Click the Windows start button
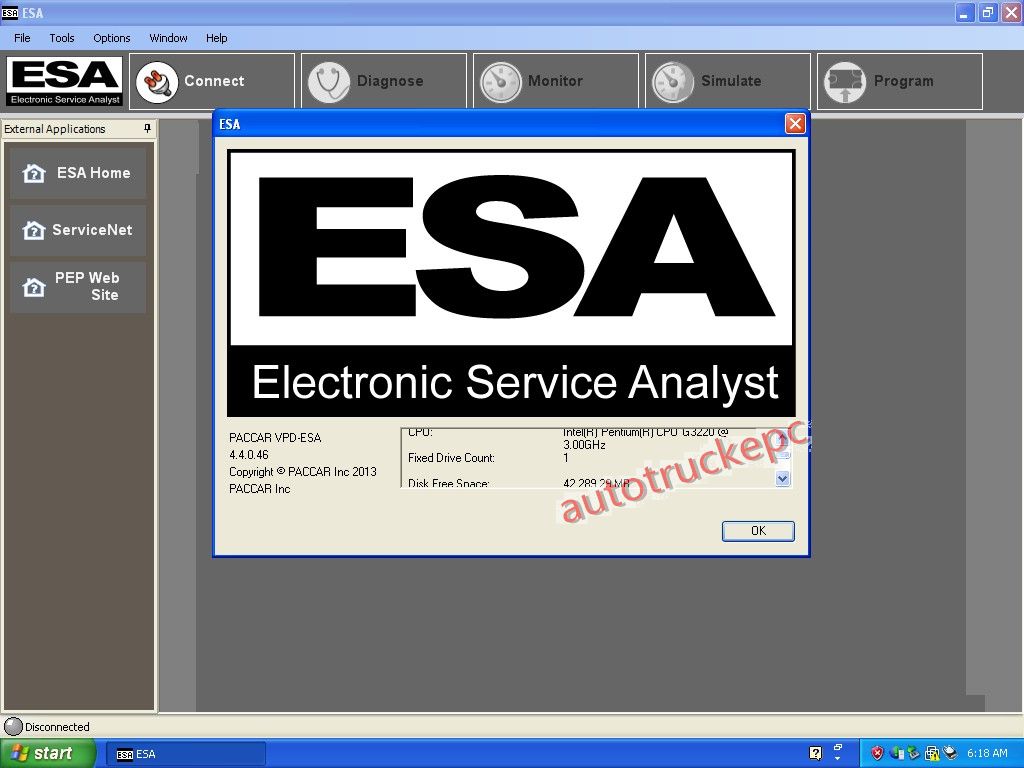This screenshot has width=1024, height=768. tap(47, 753)
